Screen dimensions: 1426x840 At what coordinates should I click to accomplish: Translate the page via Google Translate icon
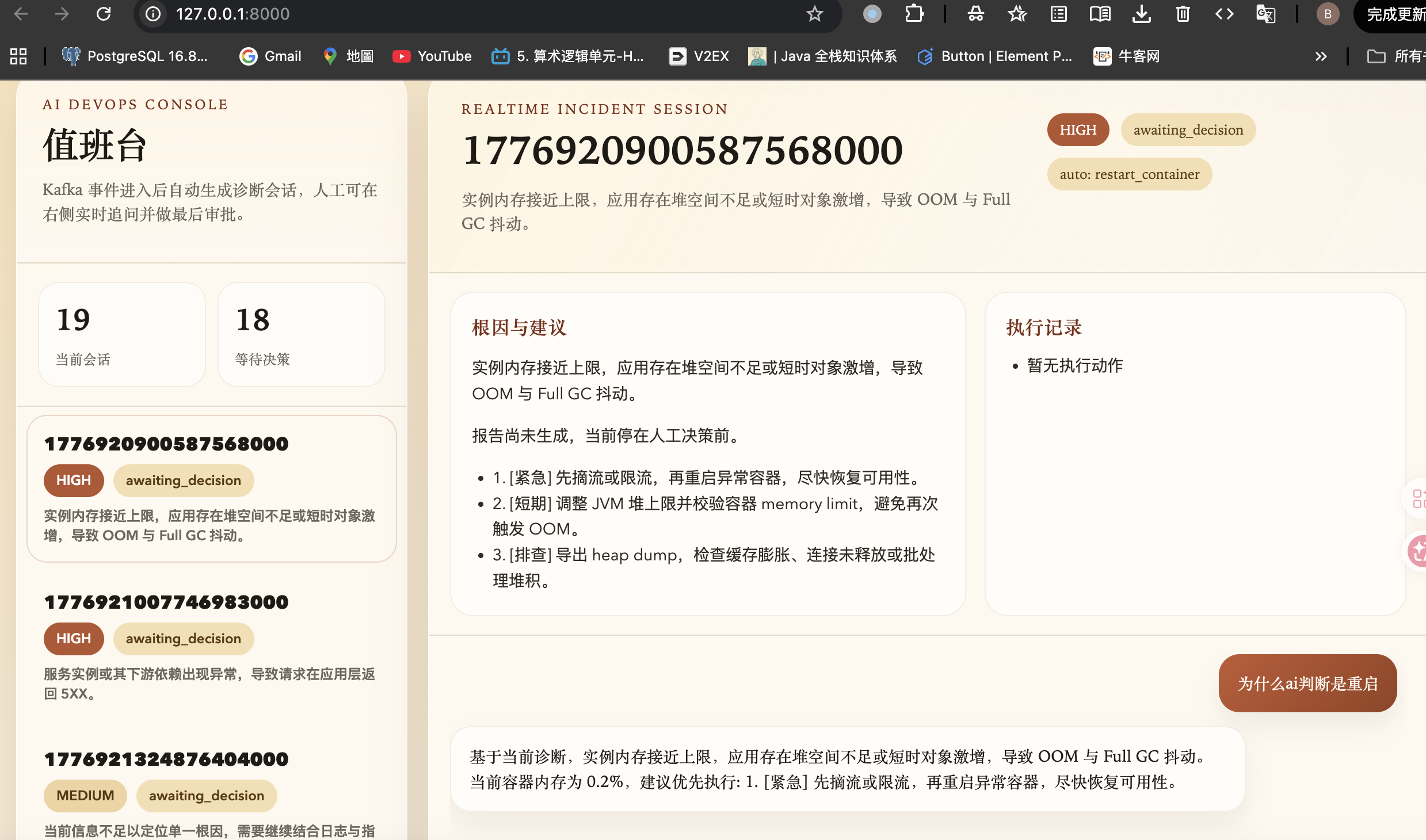click(x=1266, y=13)
